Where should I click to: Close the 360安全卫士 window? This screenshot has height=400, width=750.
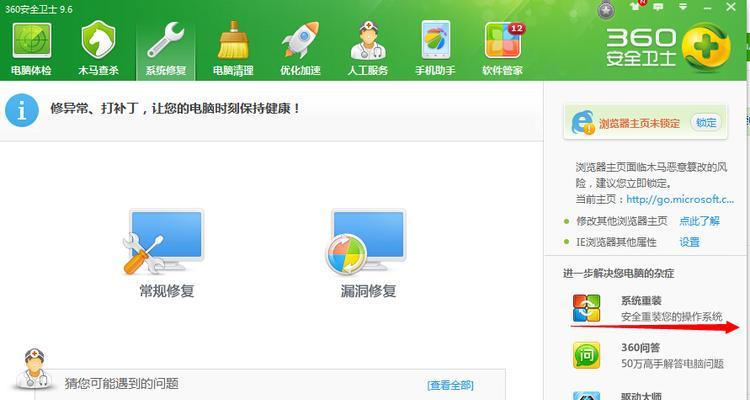coord(731,7)
